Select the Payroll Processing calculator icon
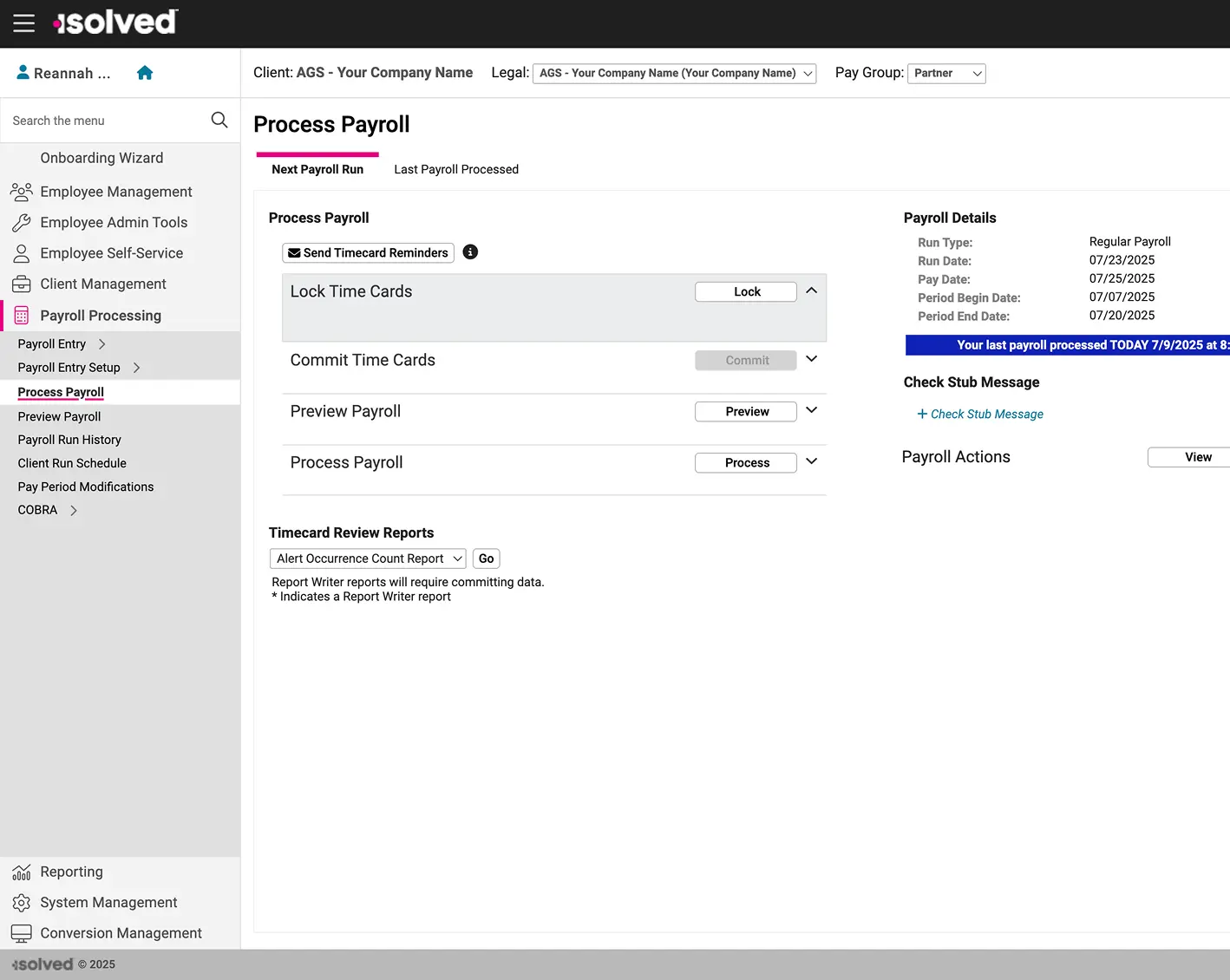Viewport: 1230px width, 980px height. [x=21, y=315]
